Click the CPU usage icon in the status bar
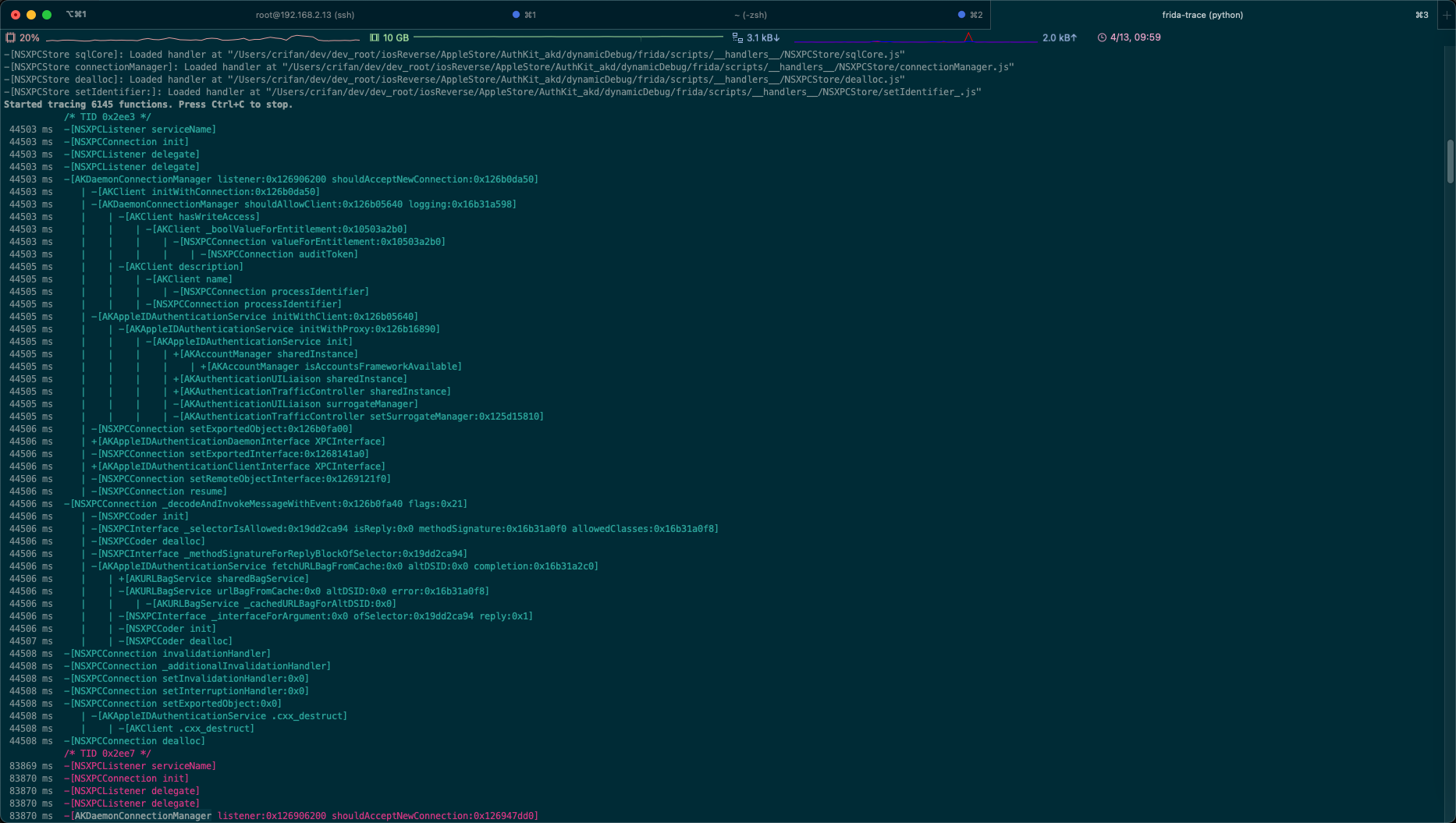1456x823 pixels. (x=10, y=37)
